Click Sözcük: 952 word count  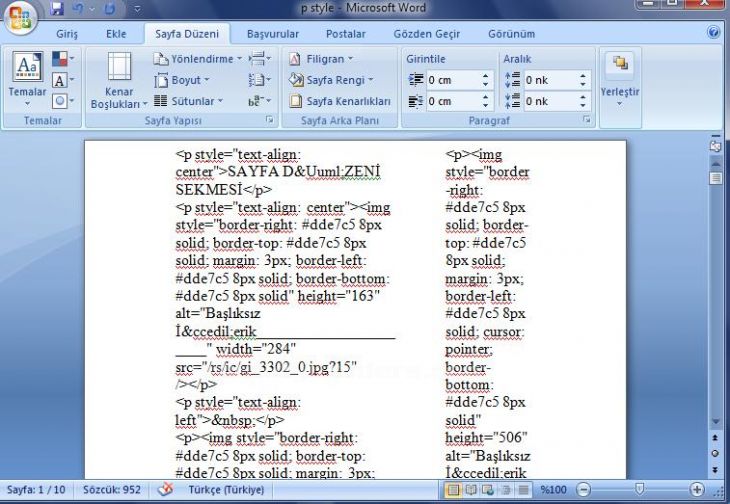(x=112, y=490)
